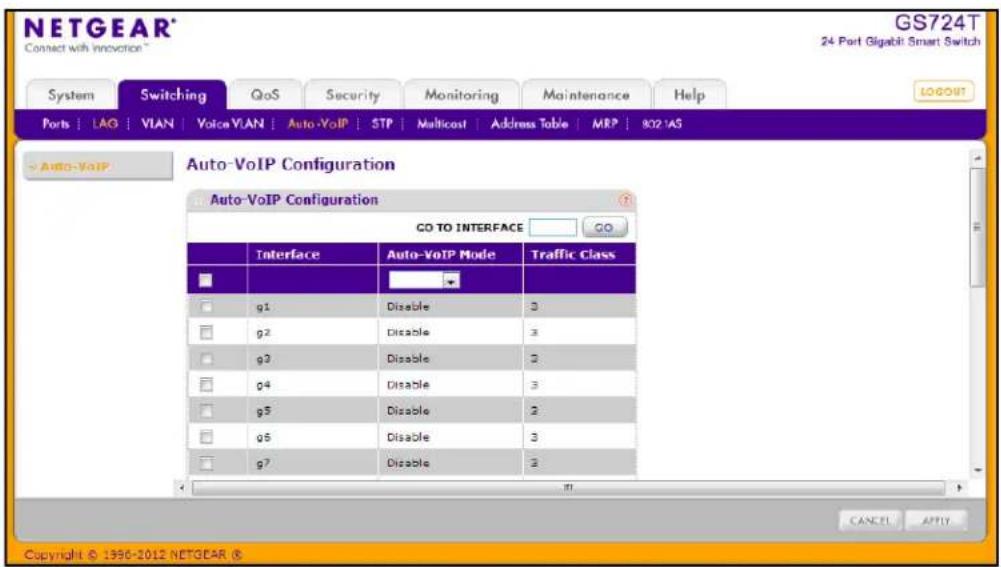Click the scroll-down arrow of vertical scrollbar
Screen dimensions: 1001x567
click(x=978, y=471)
